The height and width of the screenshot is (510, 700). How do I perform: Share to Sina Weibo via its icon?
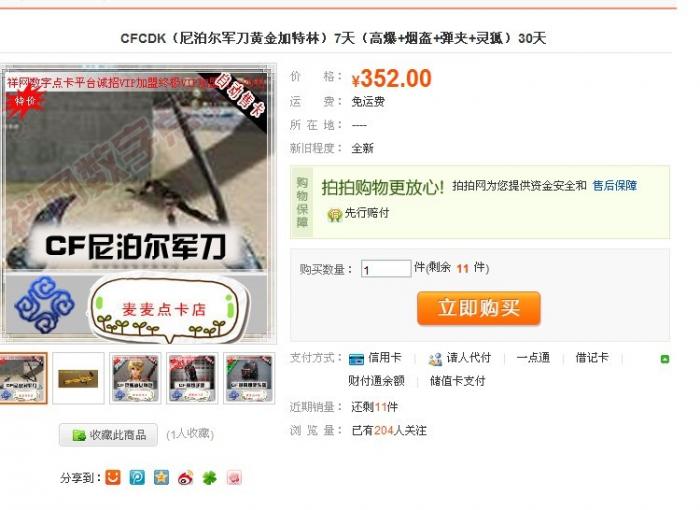pyautogui.click(x=185, y=478)
